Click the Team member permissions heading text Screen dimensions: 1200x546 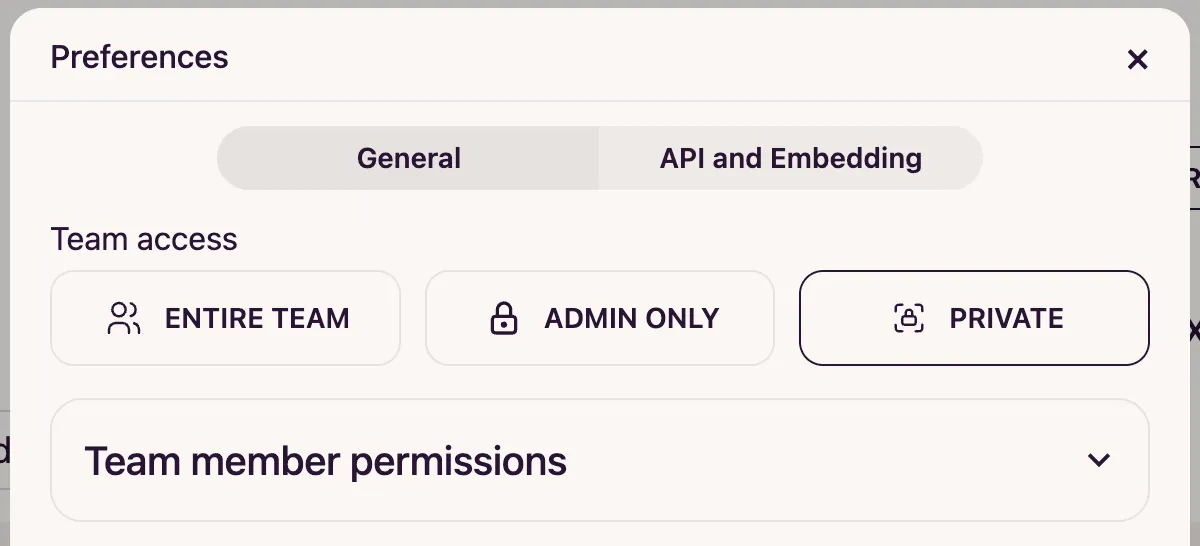[x=325, y=461]
